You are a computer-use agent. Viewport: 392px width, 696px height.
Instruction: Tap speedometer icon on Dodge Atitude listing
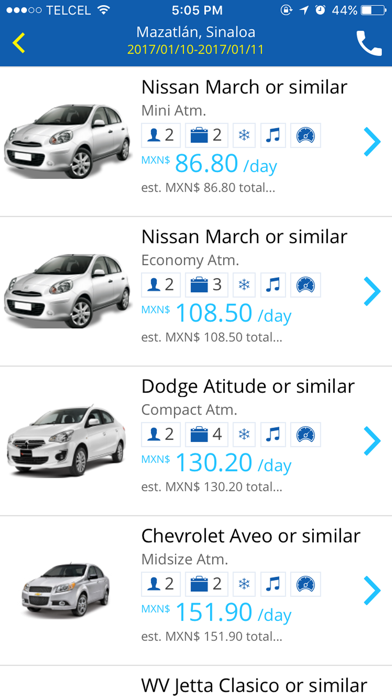[305, 435]
